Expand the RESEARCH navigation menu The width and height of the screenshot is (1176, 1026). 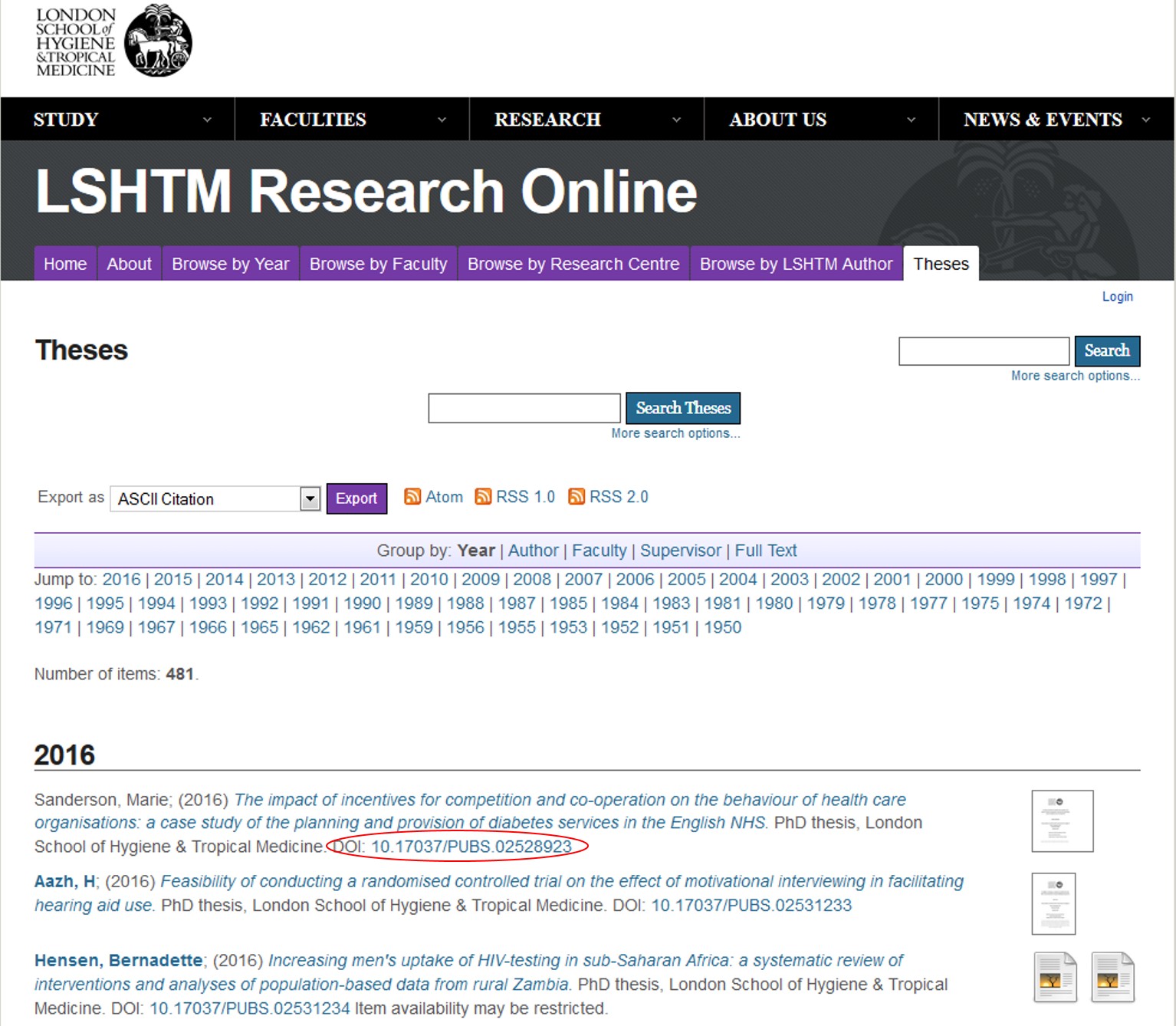pos(586,120)
